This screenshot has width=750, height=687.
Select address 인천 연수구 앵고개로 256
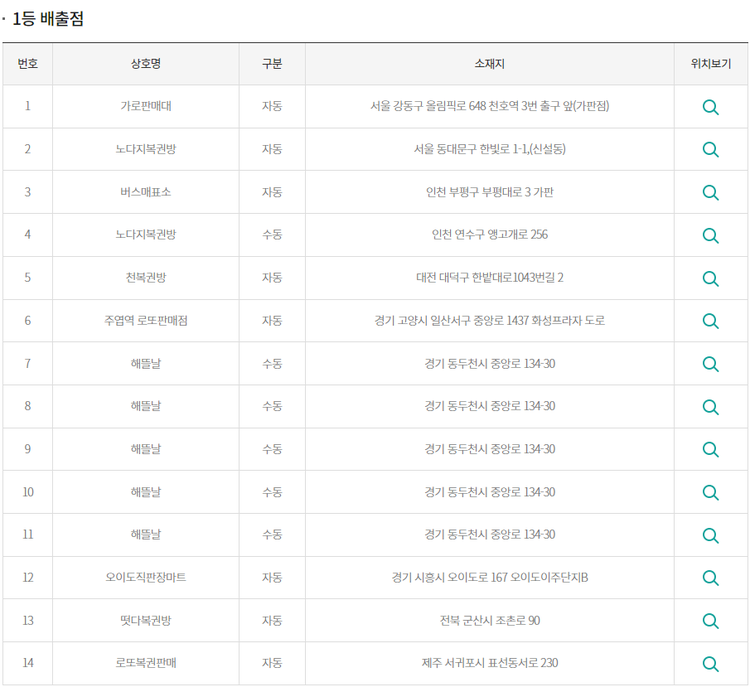[490, 234]
